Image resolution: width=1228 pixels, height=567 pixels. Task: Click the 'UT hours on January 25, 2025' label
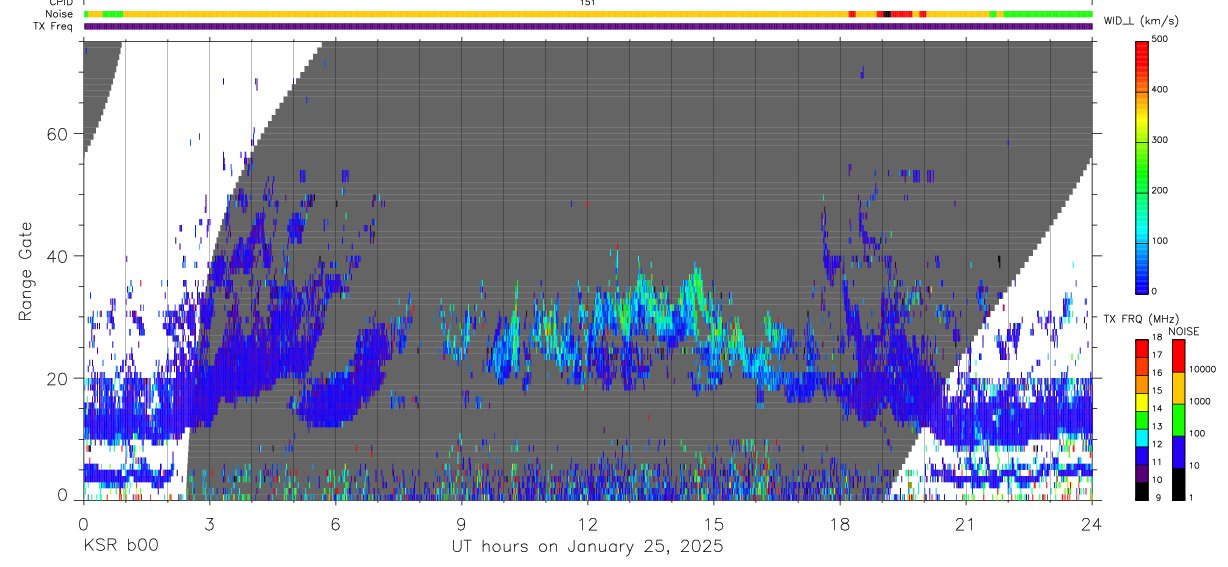587,546
